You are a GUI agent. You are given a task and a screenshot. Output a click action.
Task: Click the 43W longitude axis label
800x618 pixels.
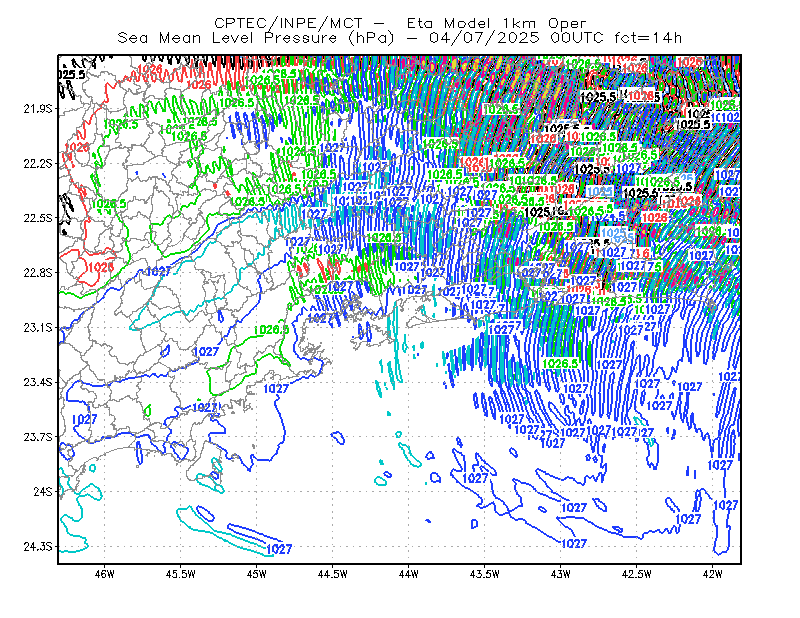561,574
